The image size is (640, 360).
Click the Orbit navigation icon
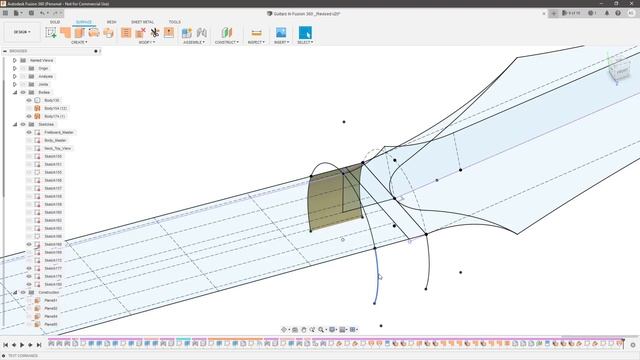284,329
